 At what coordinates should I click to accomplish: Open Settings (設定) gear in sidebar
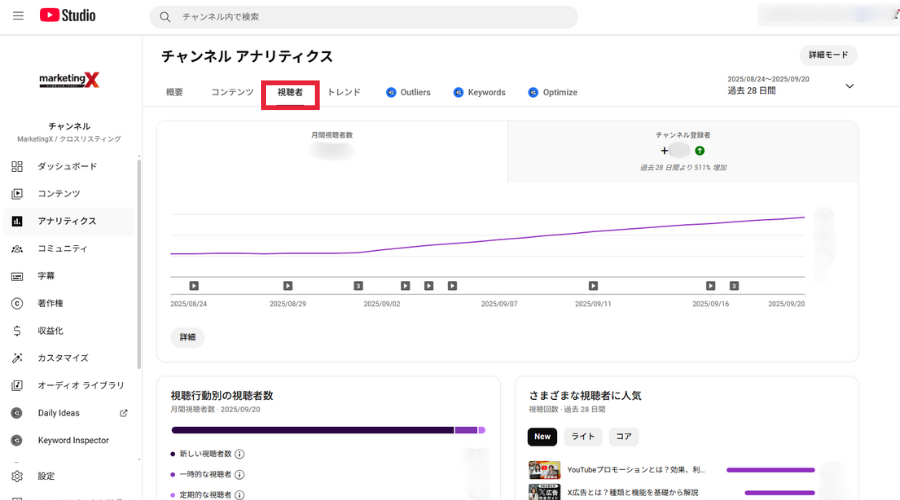[x=46, y=476]
